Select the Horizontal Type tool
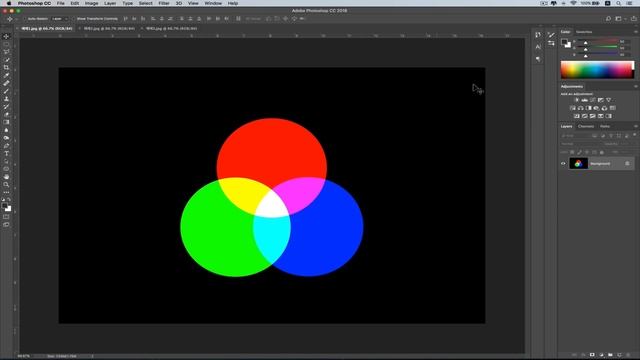This screenshot has height=360, width=640. click(x=6, y=153)
